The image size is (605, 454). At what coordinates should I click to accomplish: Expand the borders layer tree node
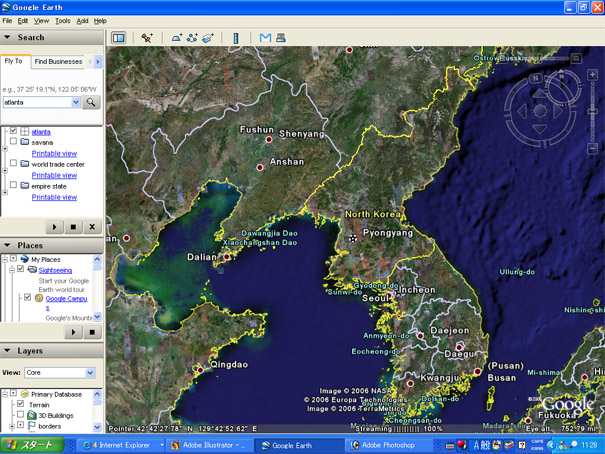pos(13,426)
